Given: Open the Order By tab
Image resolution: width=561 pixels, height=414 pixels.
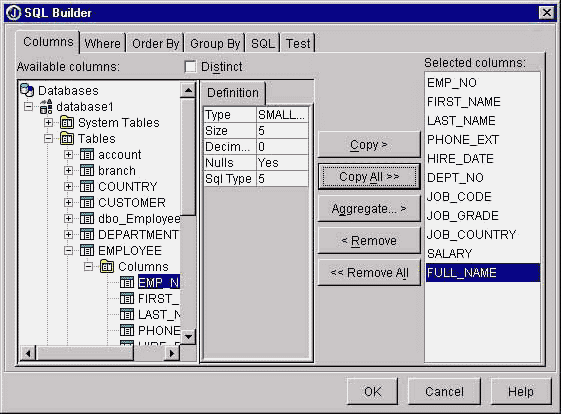Looking at the screenshot, I should click(155, 43).
